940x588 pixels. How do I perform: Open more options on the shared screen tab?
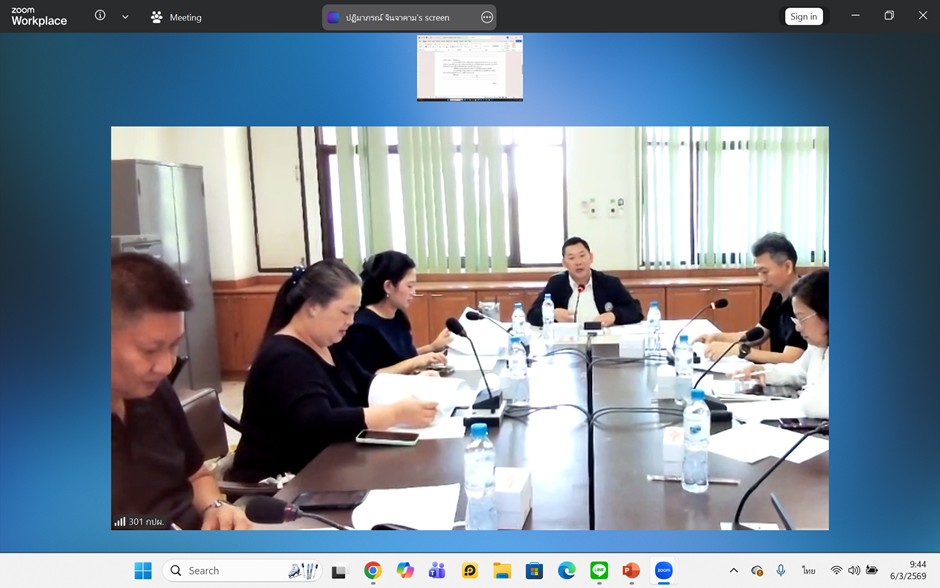pos(487,17)
